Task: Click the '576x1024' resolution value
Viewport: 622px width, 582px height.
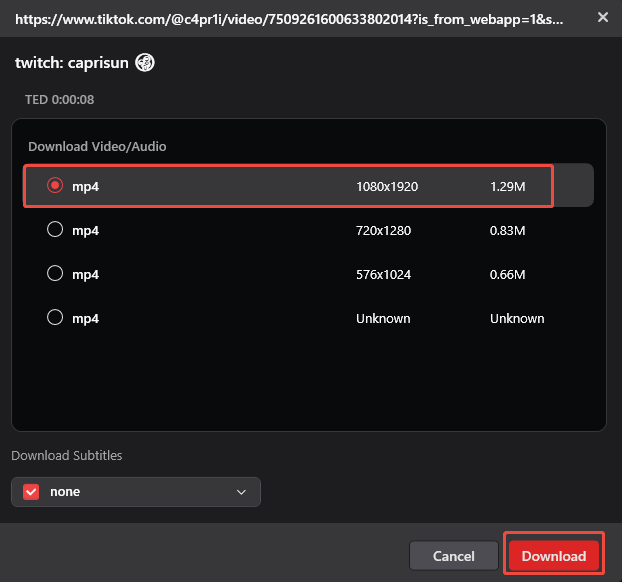Action: [x=383, y=275]
